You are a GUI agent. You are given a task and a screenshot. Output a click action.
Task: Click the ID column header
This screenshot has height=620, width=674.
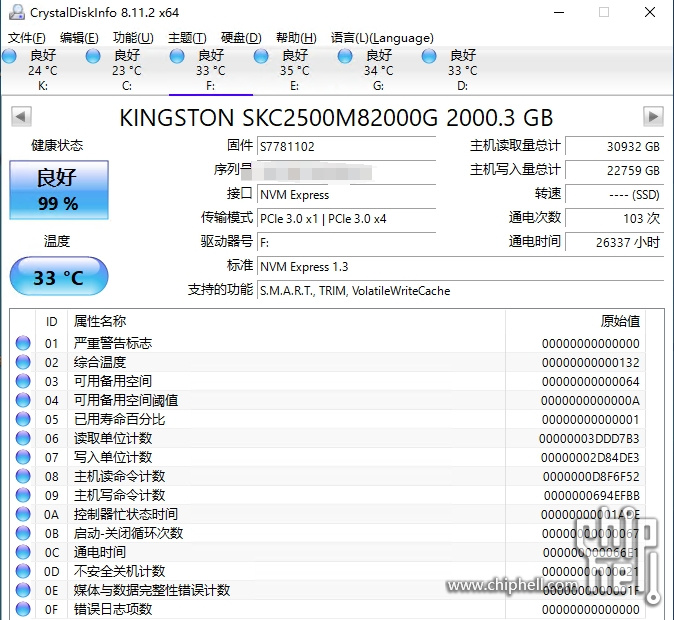tap(51, 321)
